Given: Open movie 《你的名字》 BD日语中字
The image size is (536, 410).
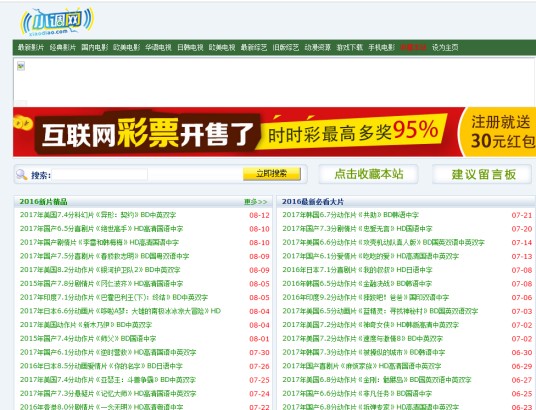Looking at the screenshot, I should click(101, 366).
